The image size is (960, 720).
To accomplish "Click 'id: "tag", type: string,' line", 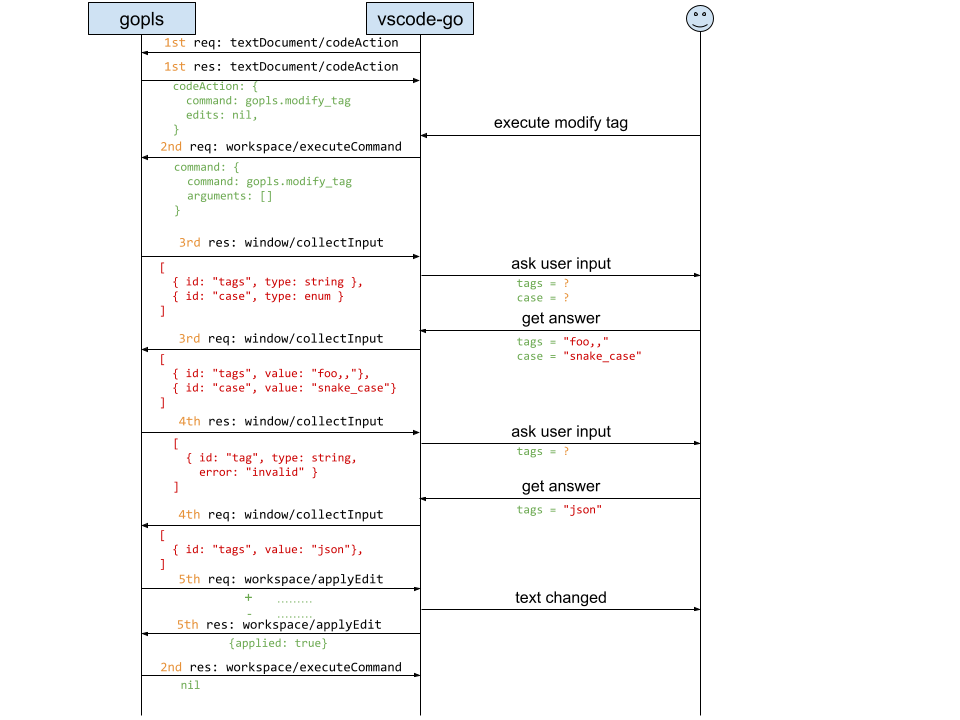I will (271, 458).
